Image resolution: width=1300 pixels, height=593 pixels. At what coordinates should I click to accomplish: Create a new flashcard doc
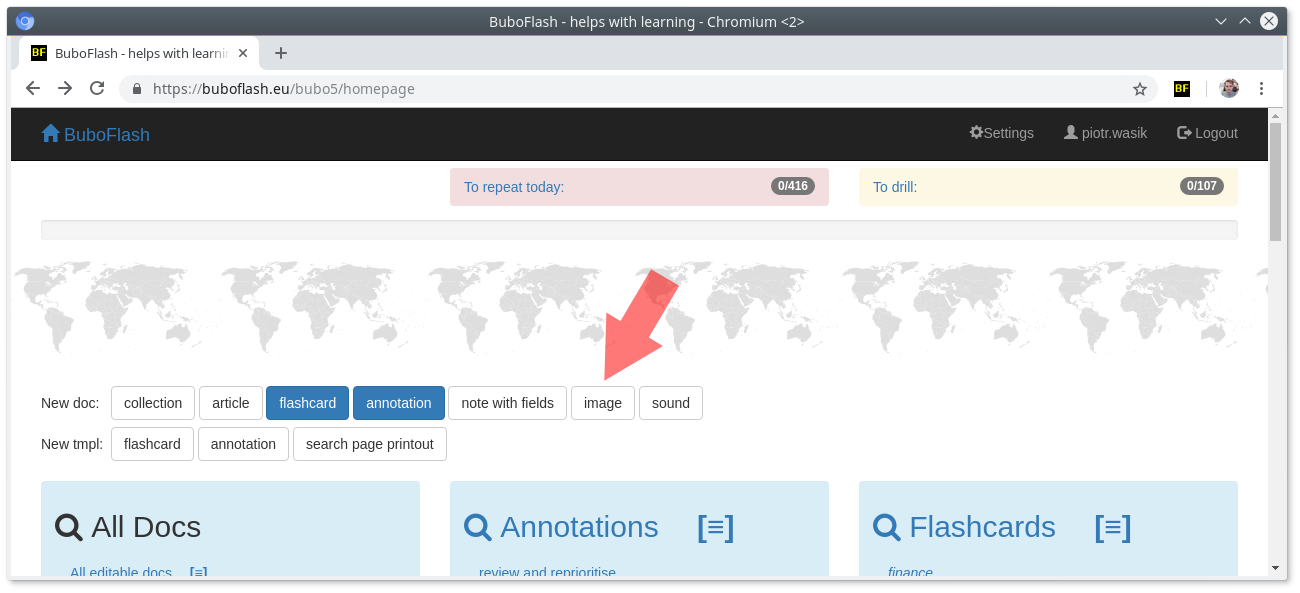click(308, 403)
